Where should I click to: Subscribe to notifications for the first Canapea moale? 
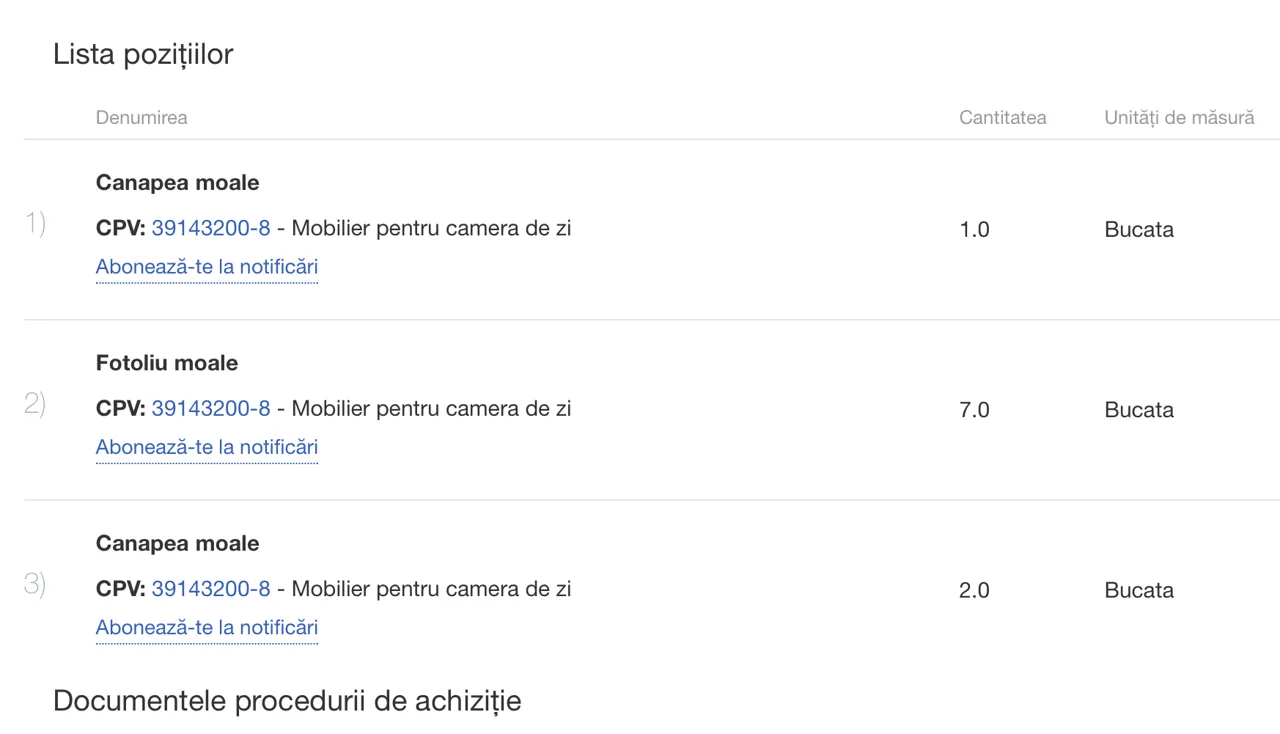click(x=207, y=267)
